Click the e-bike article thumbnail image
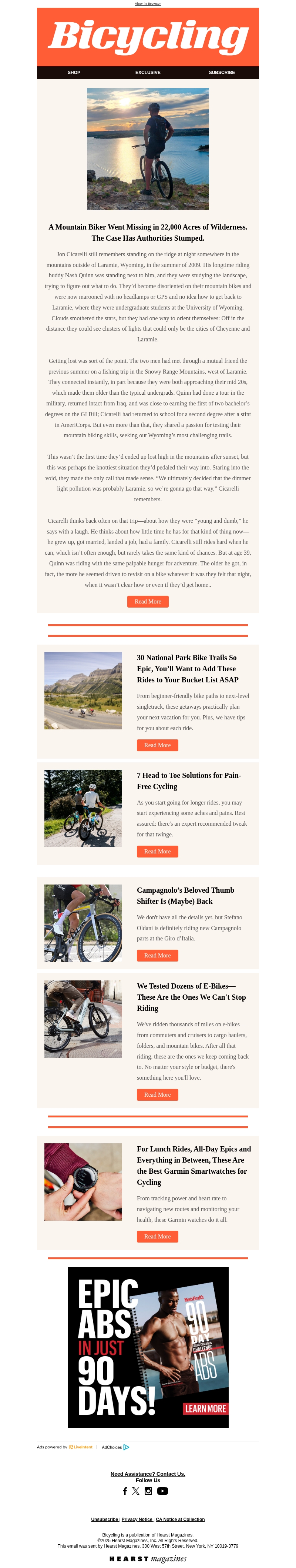 [x=83, y=1018]
